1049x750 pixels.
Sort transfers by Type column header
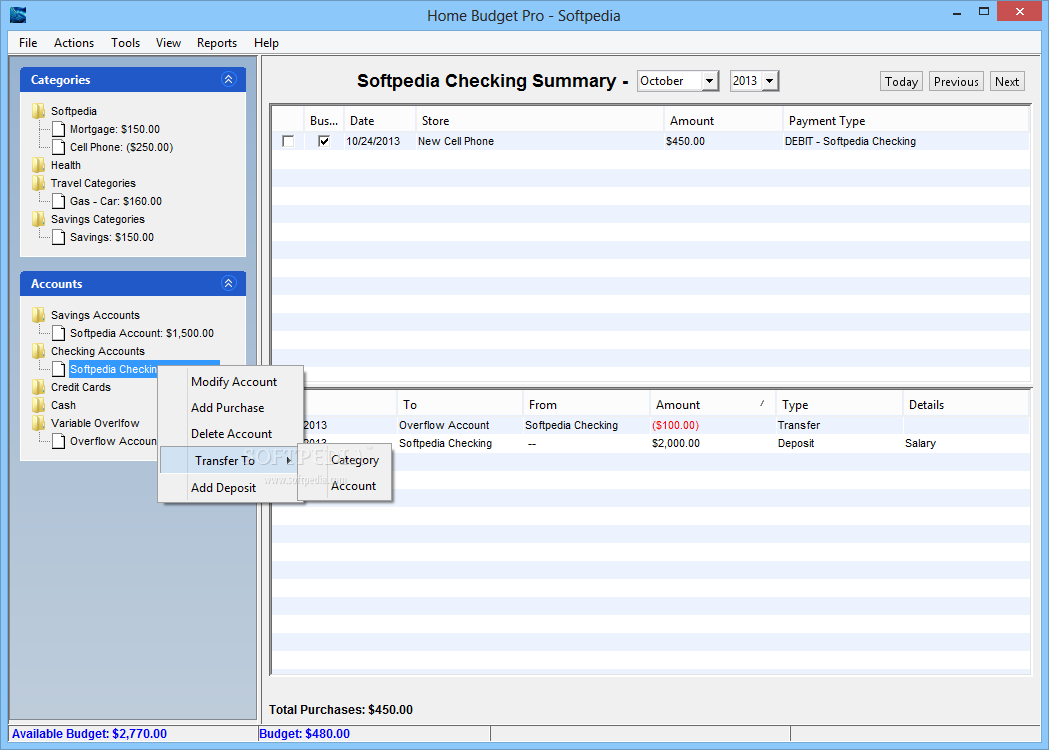pos(840,405)
